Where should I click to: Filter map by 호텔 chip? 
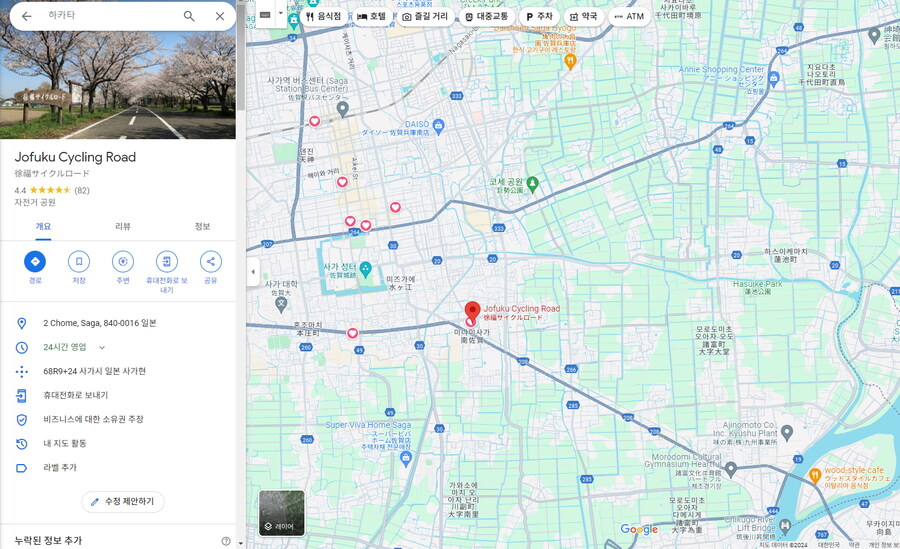[x=371, y=17]
